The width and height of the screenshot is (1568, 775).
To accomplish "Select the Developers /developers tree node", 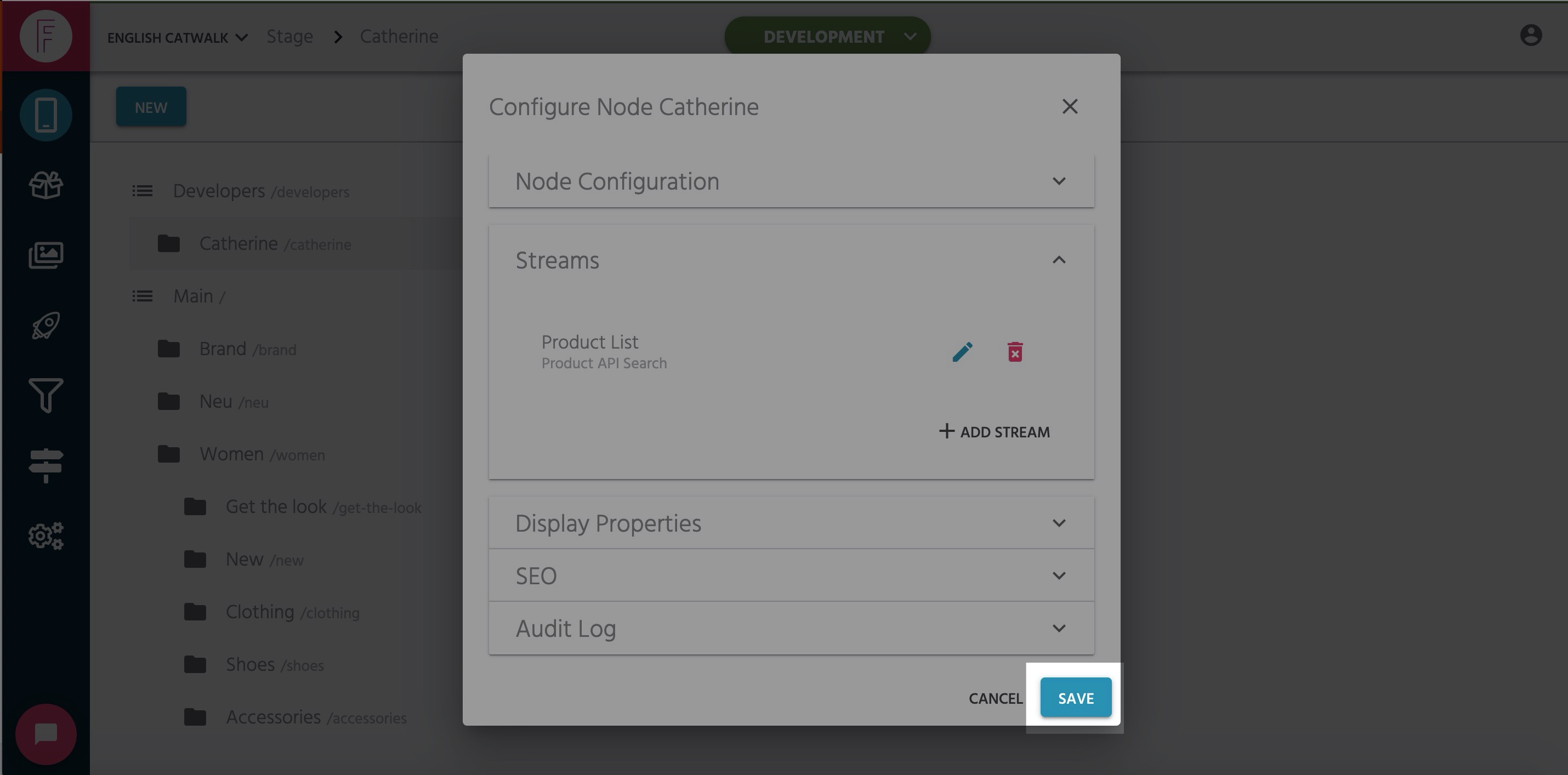I will tap(261, 191).
